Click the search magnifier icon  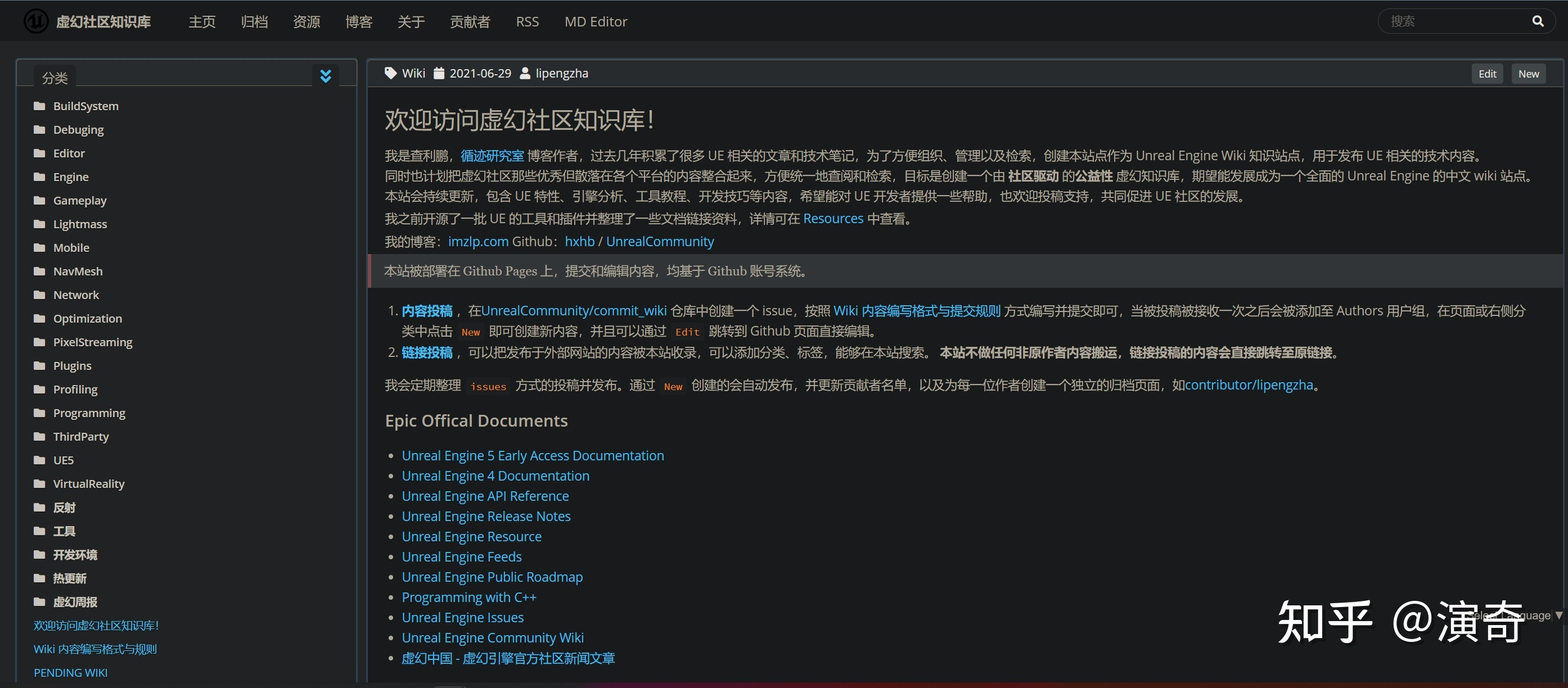click(x=1538, y=21)
